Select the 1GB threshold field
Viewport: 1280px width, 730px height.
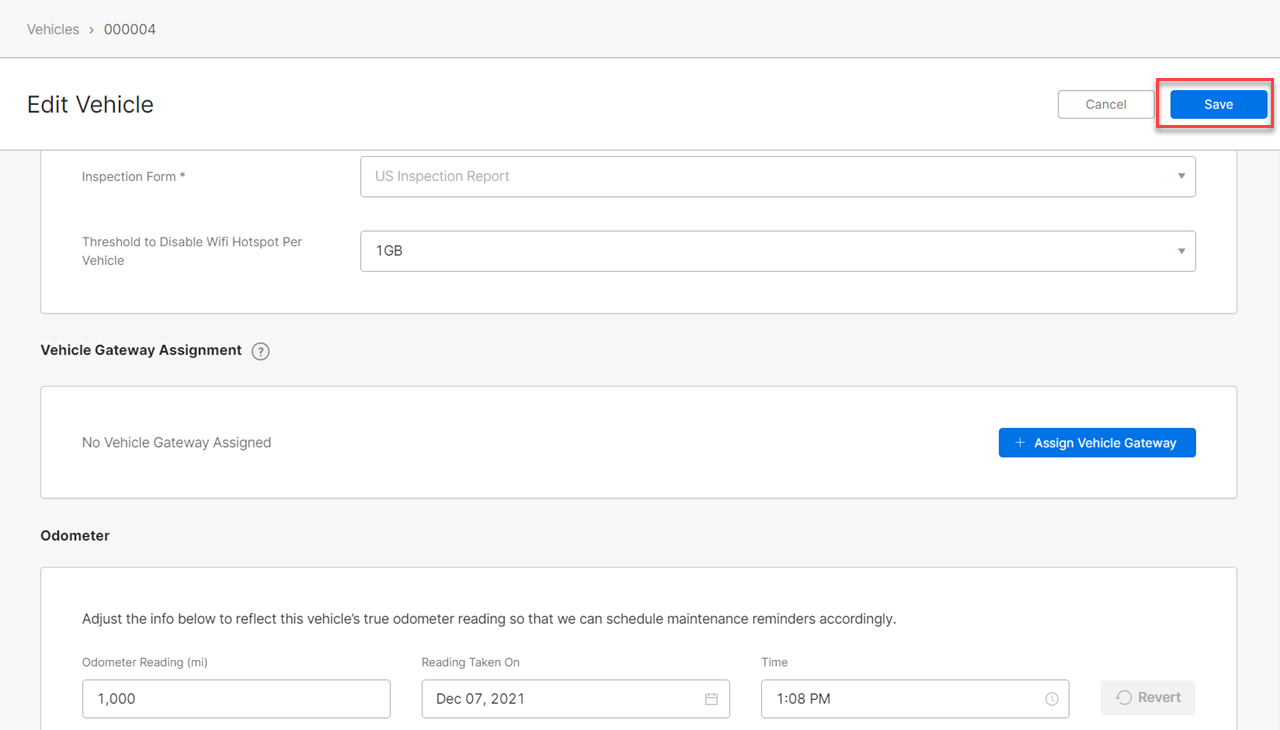tap(760, 252)
